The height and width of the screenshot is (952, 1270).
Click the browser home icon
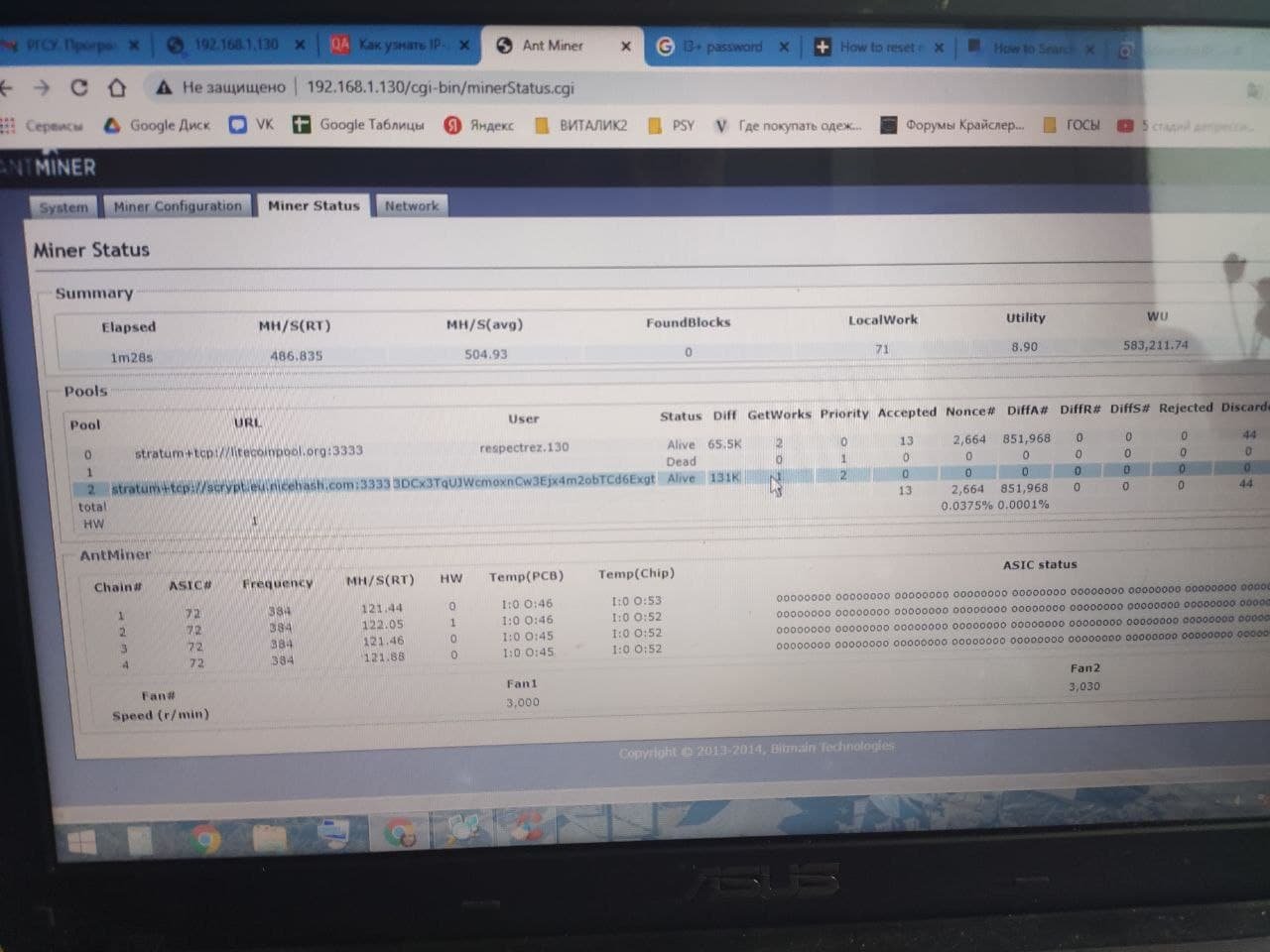click(117, 87)
